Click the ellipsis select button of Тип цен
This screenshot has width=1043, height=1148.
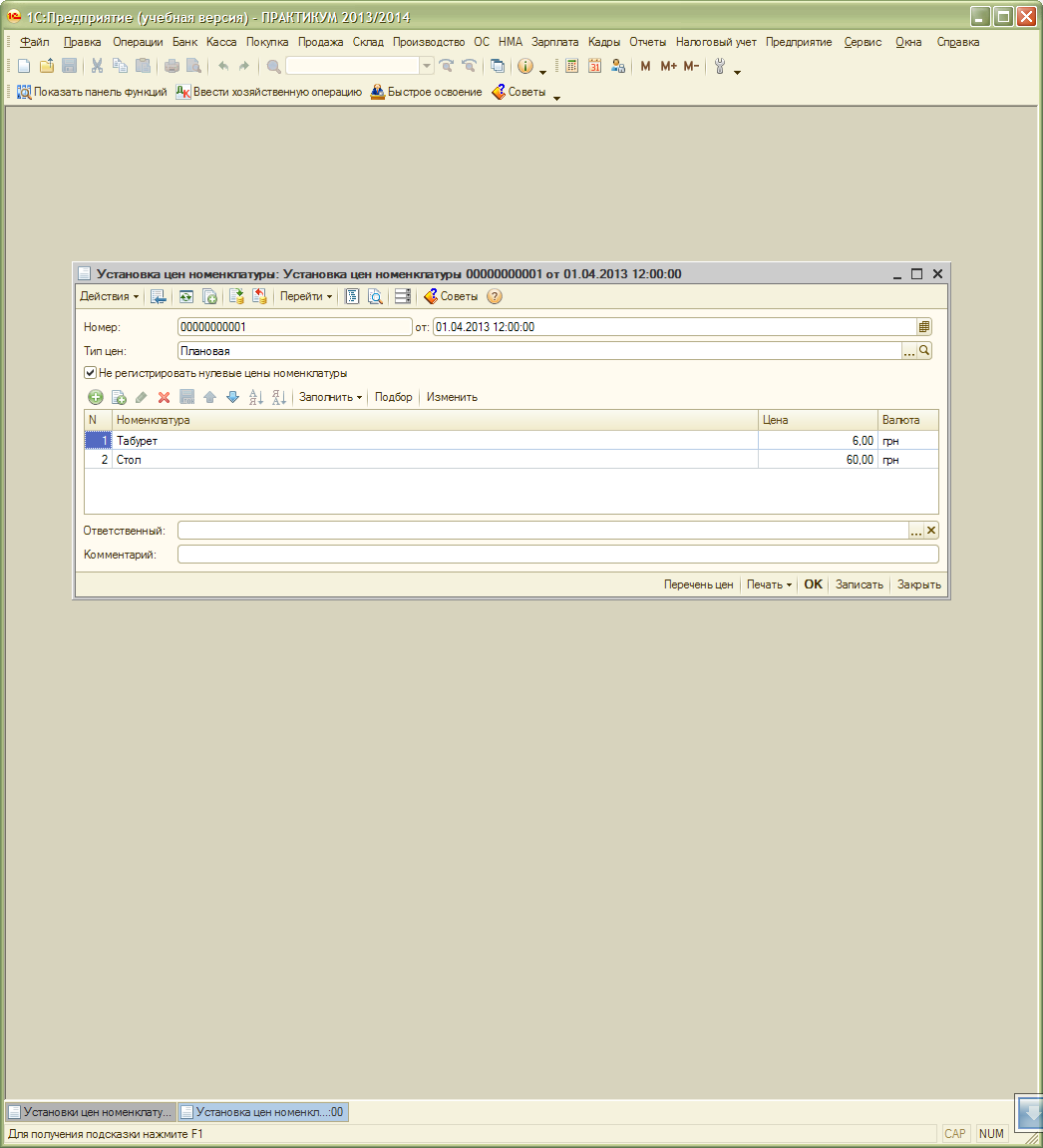click(x=909, y=351)
